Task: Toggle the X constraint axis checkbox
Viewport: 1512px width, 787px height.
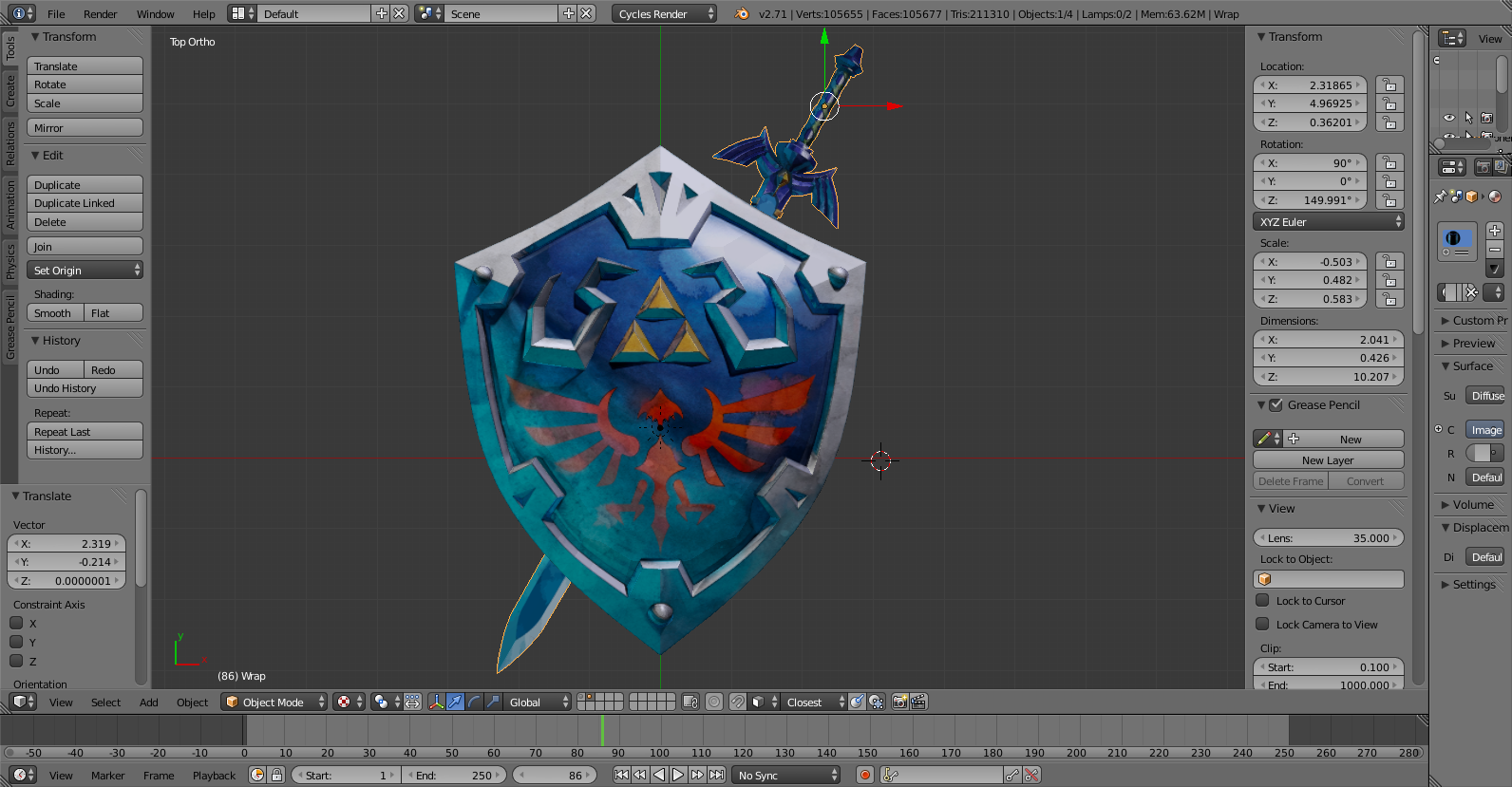Action: (x=16, y=624)
